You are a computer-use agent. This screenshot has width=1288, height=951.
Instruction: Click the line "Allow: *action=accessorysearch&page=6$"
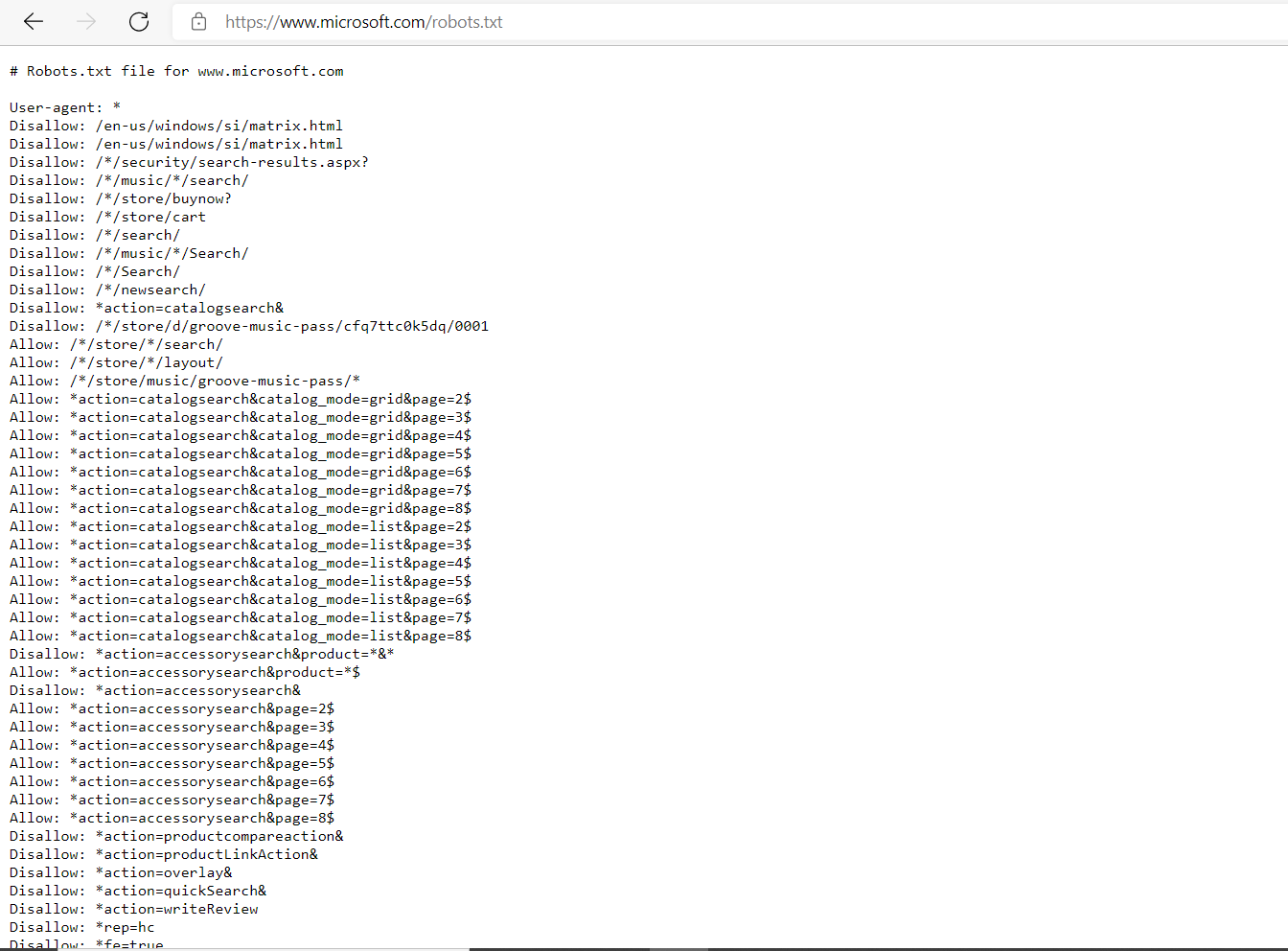pos(172,781)
